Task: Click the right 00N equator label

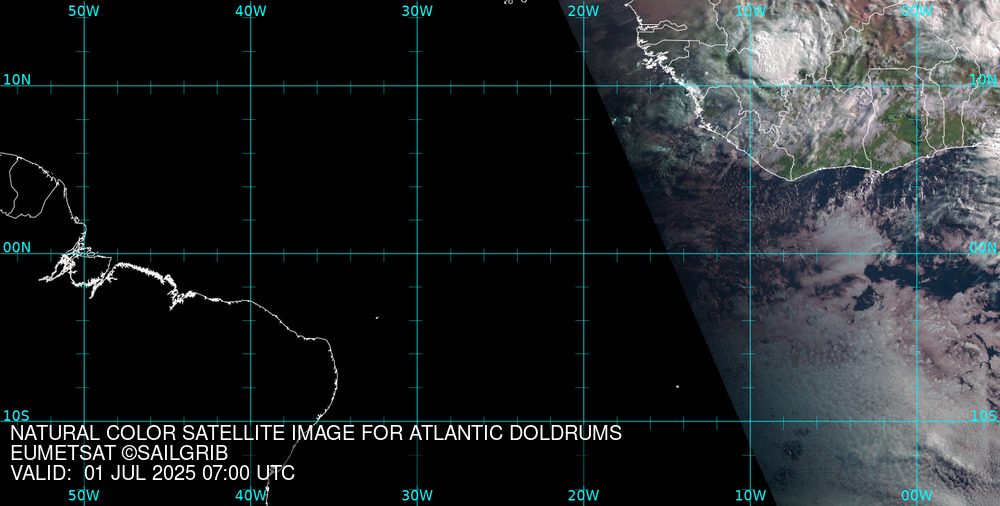Action: pyautogui.click(x=983, y=248)
